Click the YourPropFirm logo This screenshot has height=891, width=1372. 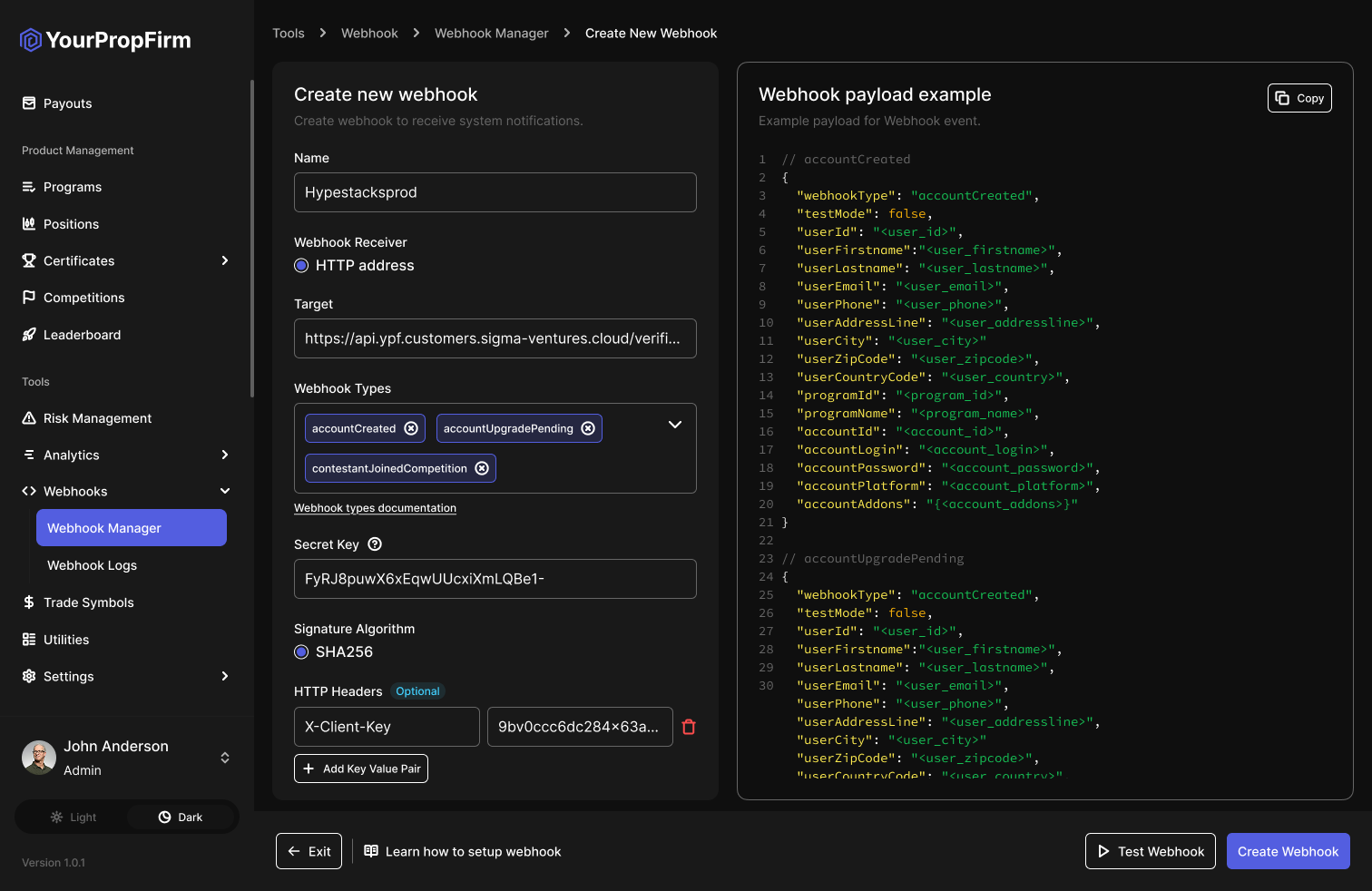106,40
